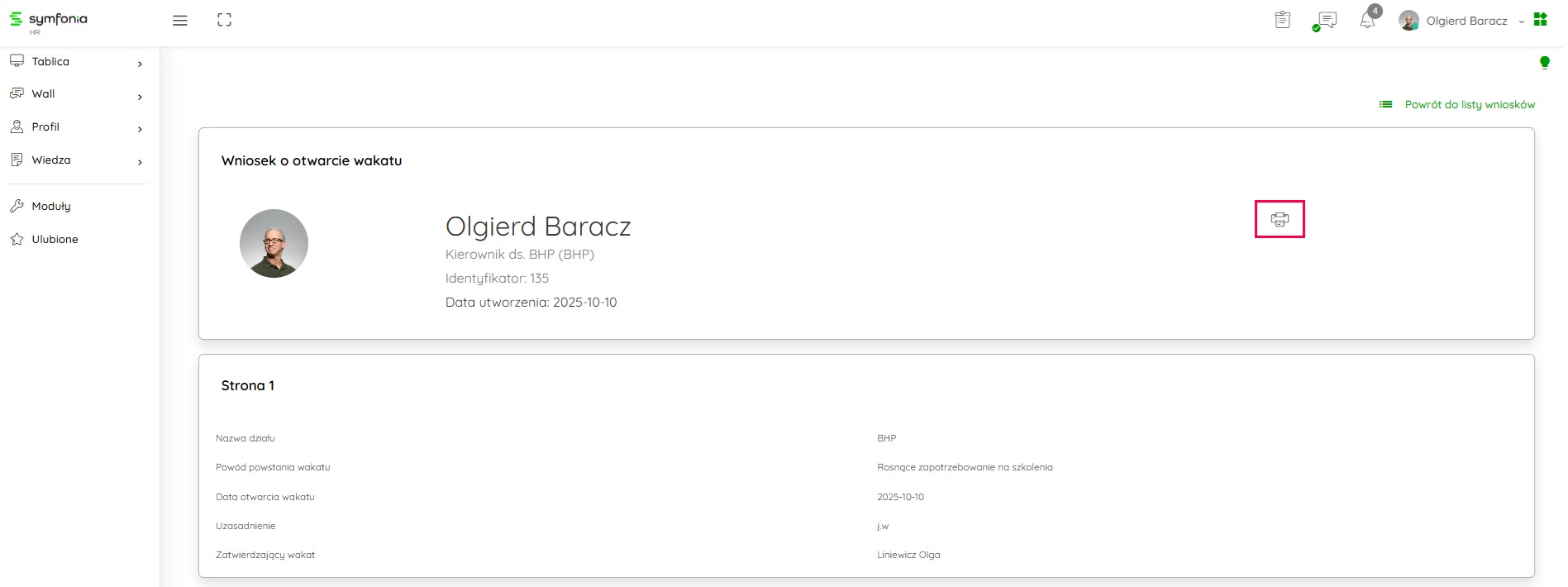Collapse the sidebar with the hamburger button
The height and width of the screenshot is (587, 1568).
(x=179, y=21)
